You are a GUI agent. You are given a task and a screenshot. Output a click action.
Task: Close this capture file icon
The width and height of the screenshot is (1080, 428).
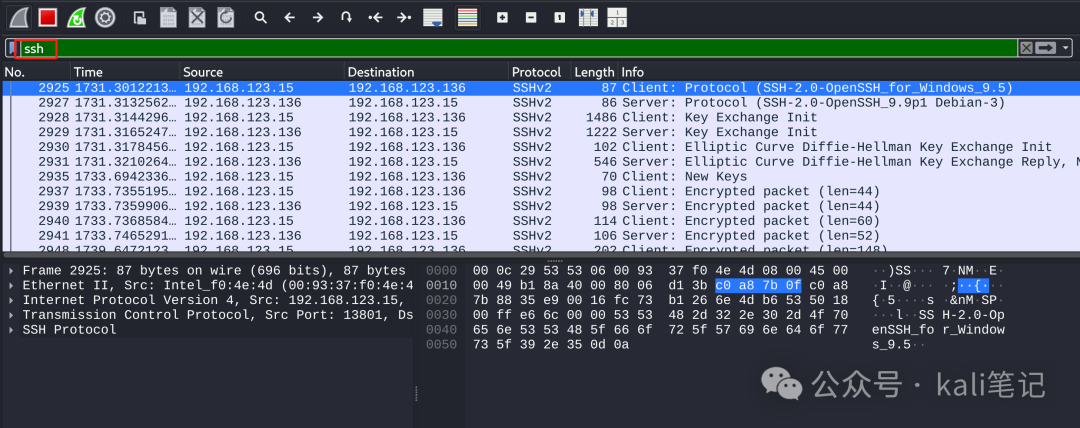(197, 17)
